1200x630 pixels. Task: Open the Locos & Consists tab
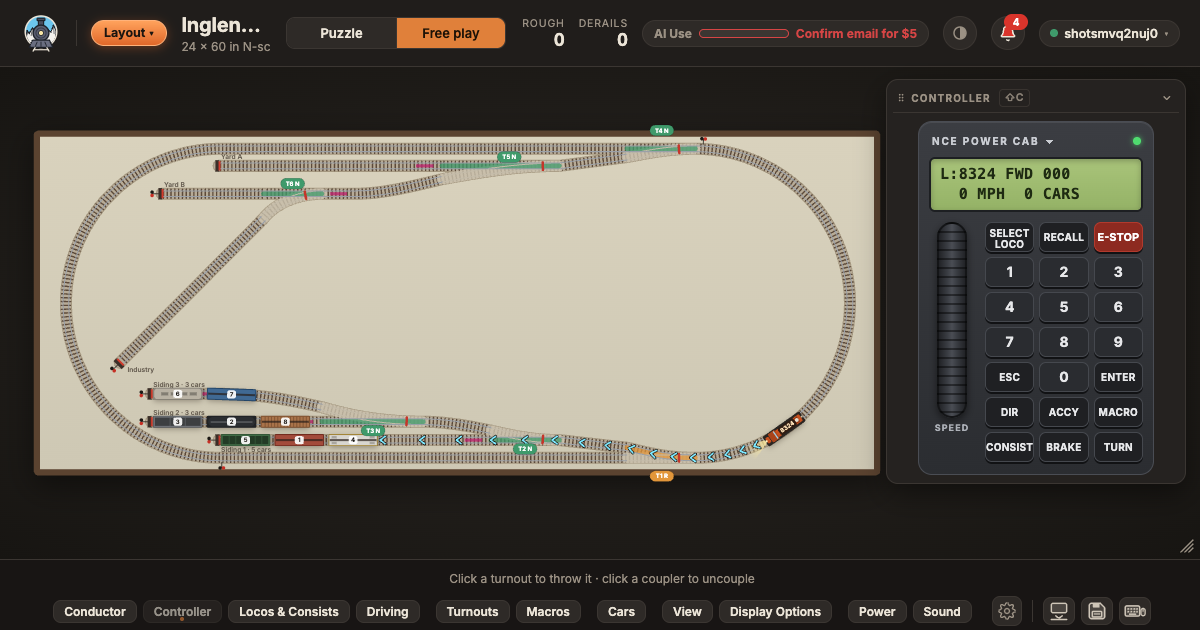tap(289, 612)
